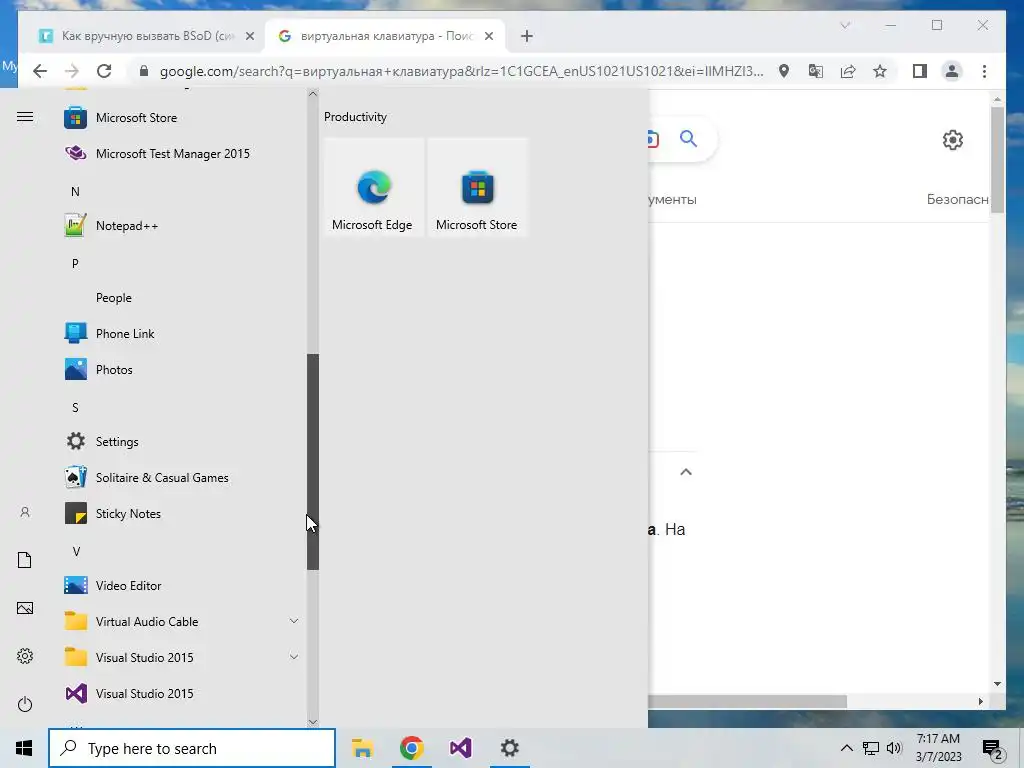The height and width of the screenshot is (768, 1024).
Task: Reload the current page
Action: click(104, 71)
